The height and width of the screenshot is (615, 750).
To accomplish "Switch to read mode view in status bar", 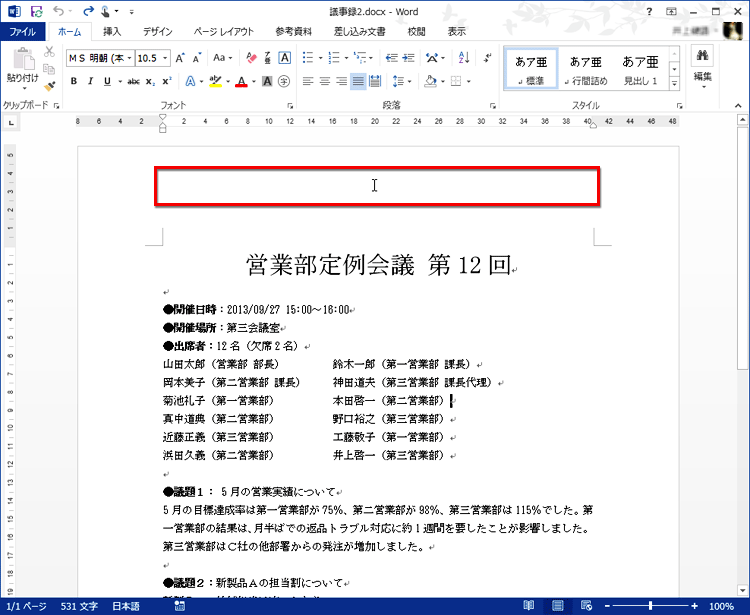I will point(529,605).
